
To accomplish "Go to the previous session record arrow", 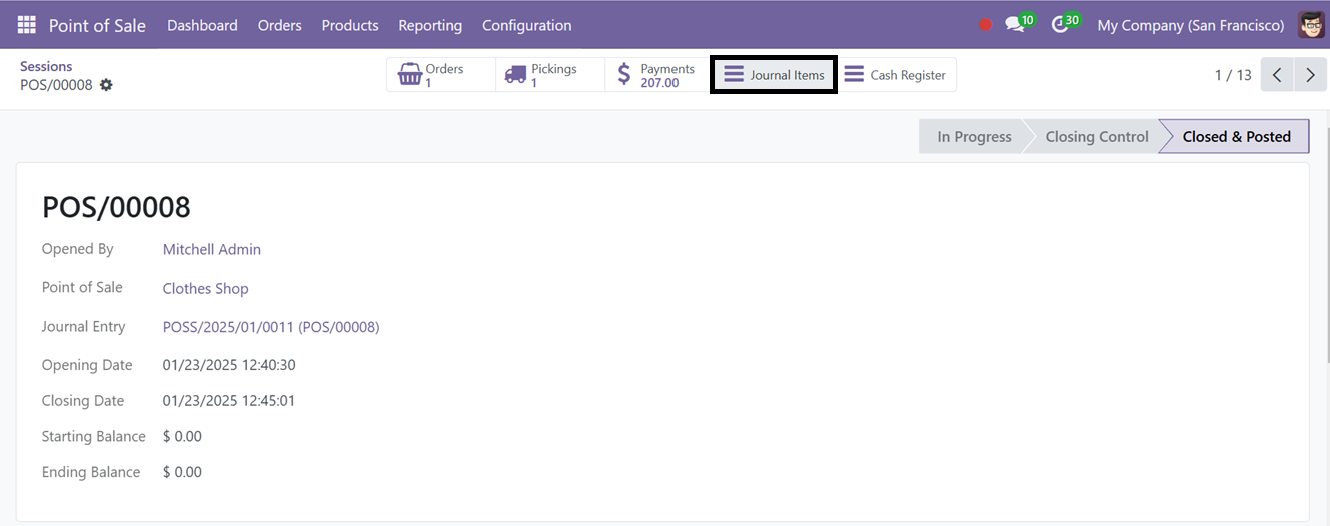I will coord(1277,75).
